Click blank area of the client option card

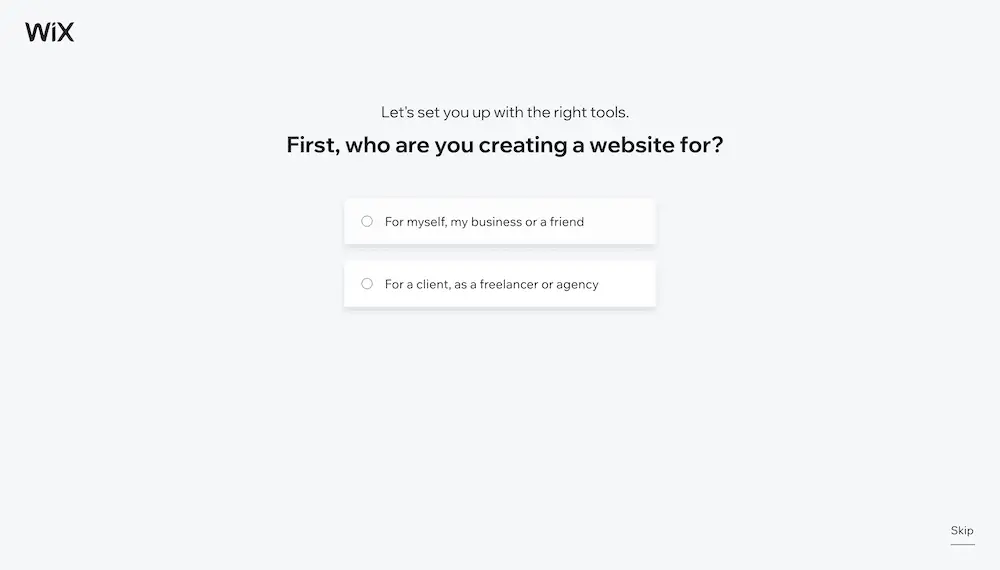(x=628, y=284)
